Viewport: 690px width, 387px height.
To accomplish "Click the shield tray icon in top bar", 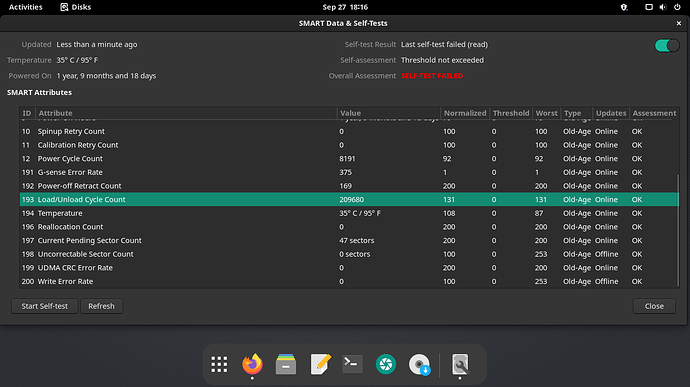I will (624, 7).
